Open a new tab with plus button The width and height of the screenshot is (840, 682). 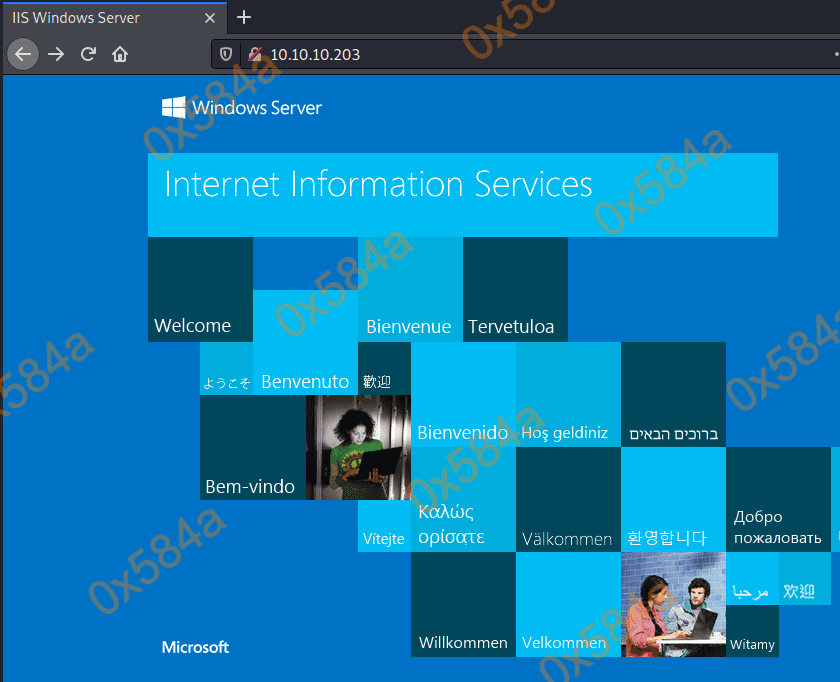point(244,17)
